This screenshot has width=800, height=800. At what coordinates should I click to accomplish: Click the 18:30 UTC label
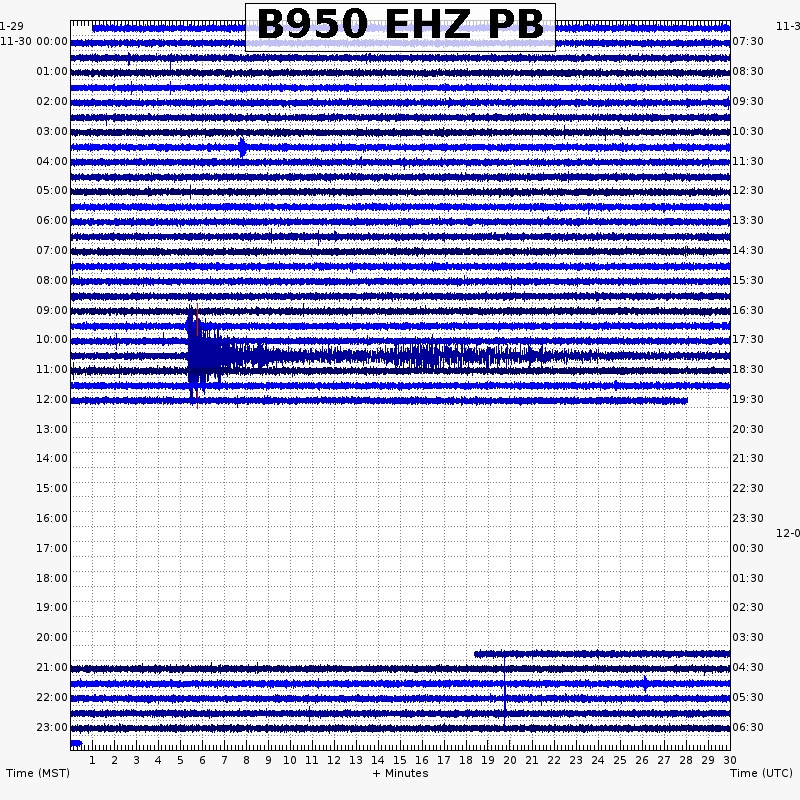click(748, 369)
